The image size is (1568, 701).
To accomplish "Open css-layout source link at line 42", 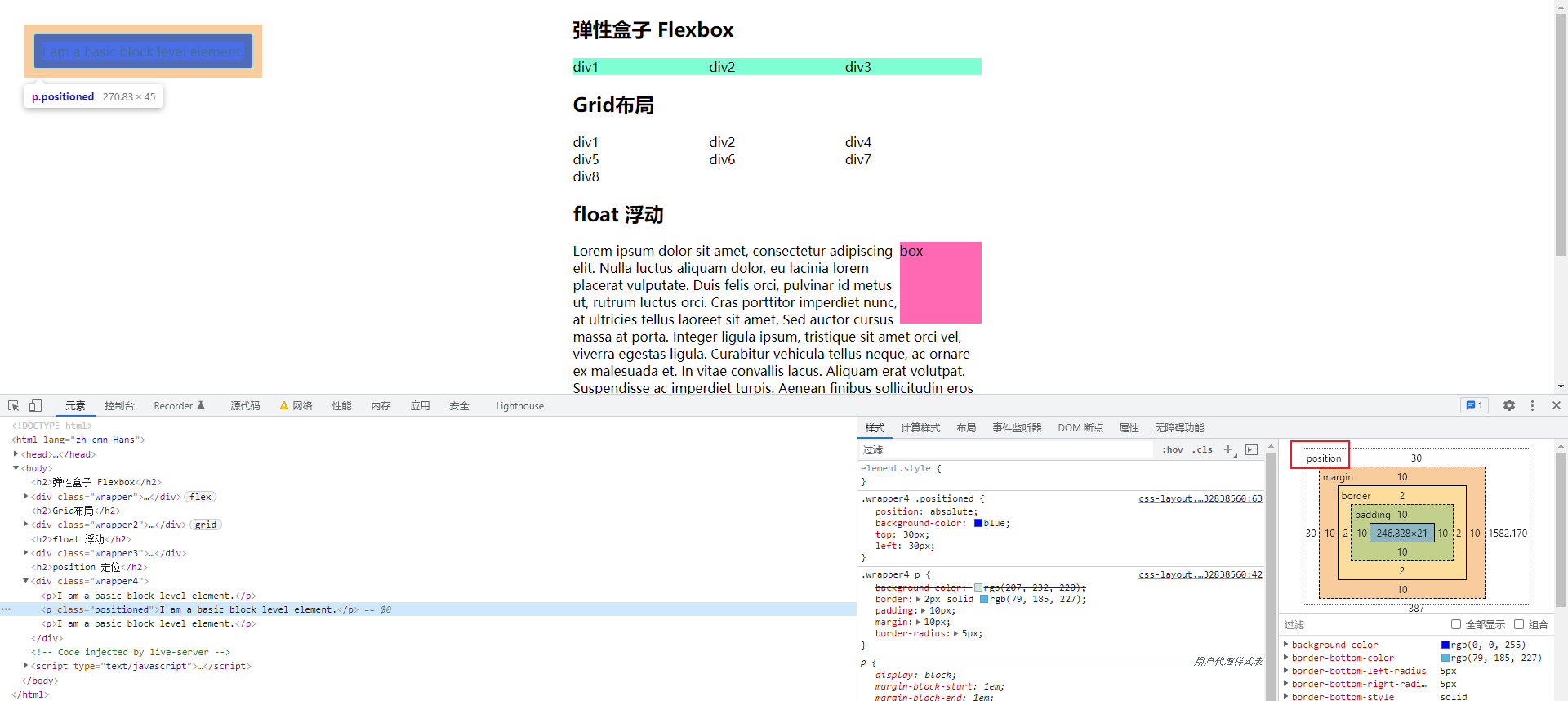I will (x=1200, y=574).
